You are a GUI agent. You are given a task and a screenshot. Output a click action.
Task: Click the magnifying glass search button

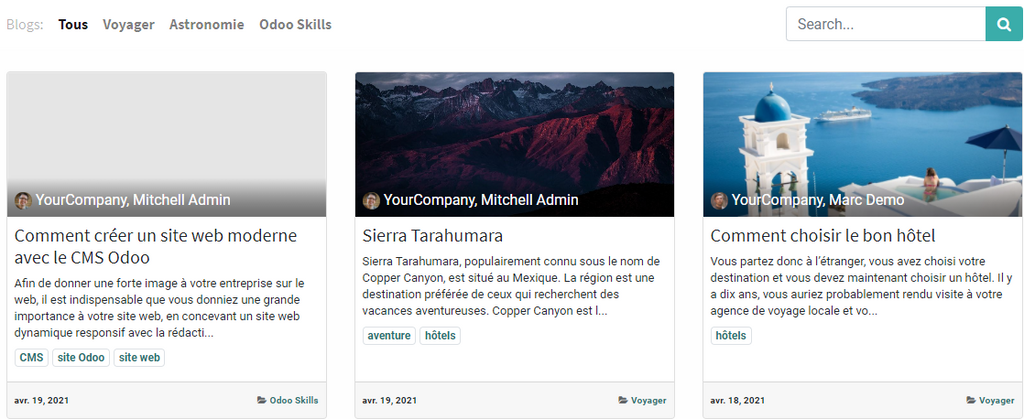[x=1004, y=24]
